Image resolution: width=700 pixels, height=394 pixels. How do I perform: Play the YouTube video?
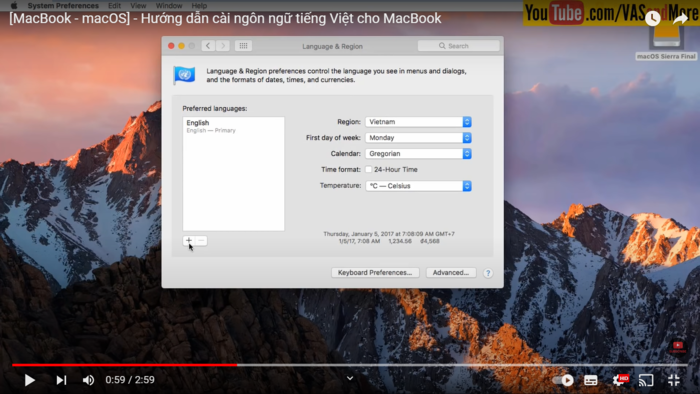point(29,380)
